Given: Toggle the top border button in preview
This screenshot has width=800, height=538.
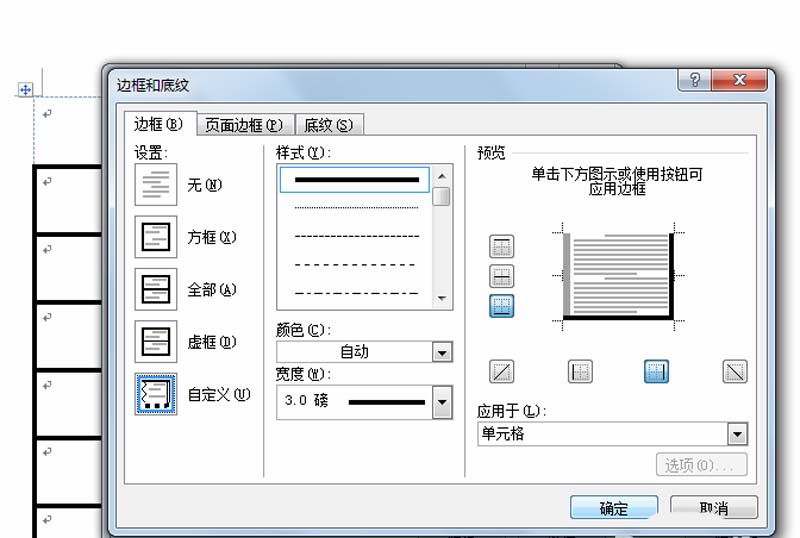Looking at the screenshot, I should 502,247.
